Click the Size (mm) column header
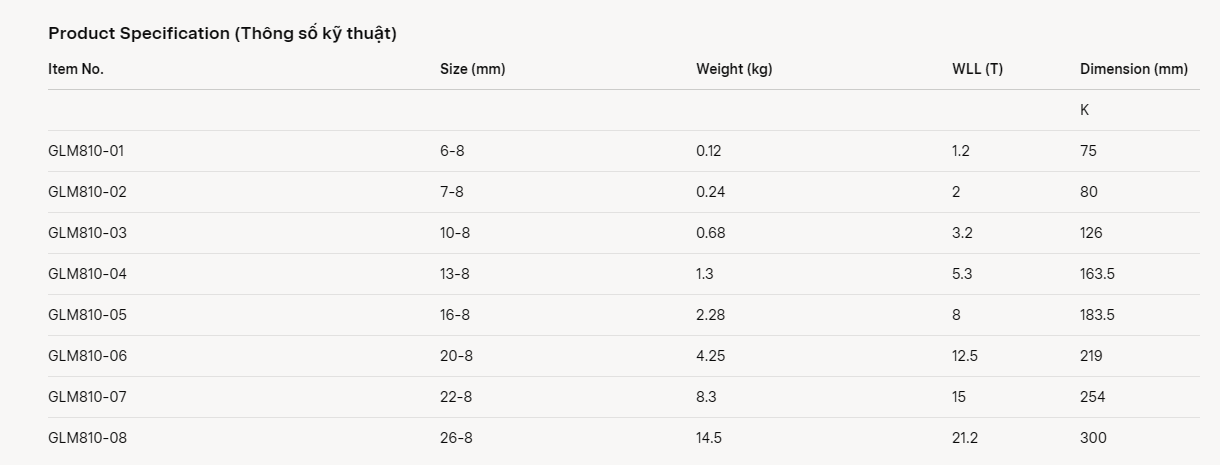 [472, 69]
